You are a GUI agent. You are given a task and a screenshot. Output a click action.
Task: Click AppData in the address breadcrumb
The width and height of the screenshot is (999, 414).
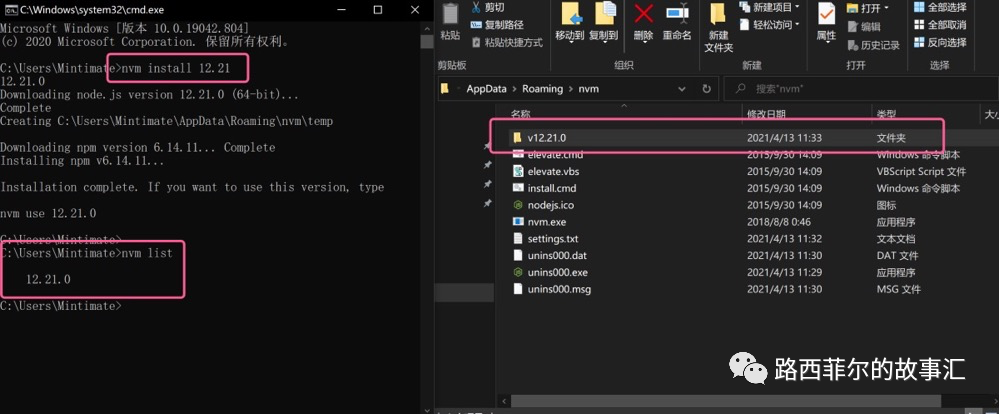486,89
